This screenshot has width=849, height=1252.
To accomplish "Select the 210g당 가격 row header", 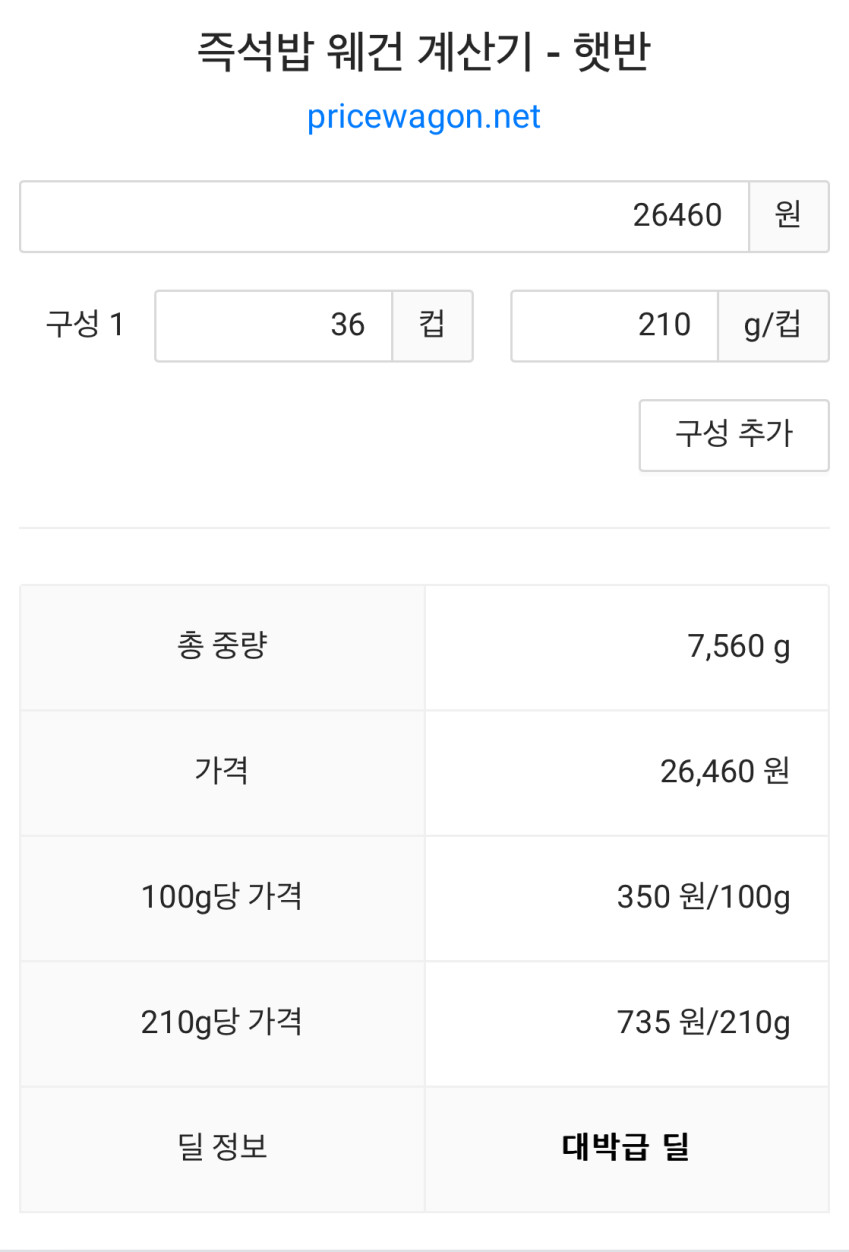I will [x=222, y=1023].
